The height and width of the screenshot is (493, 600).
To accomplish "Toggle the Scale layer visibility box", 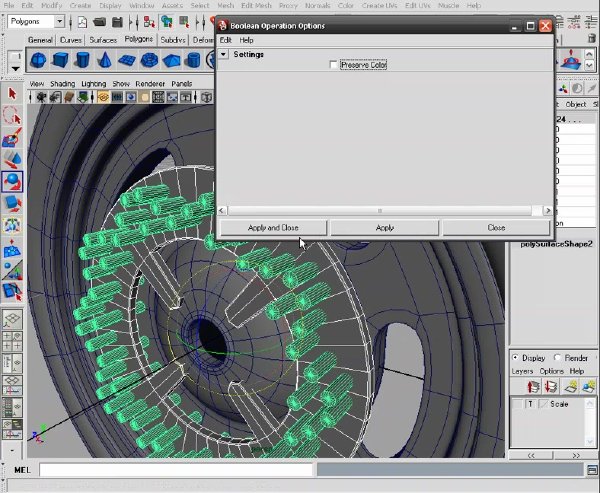I will 517,404.
